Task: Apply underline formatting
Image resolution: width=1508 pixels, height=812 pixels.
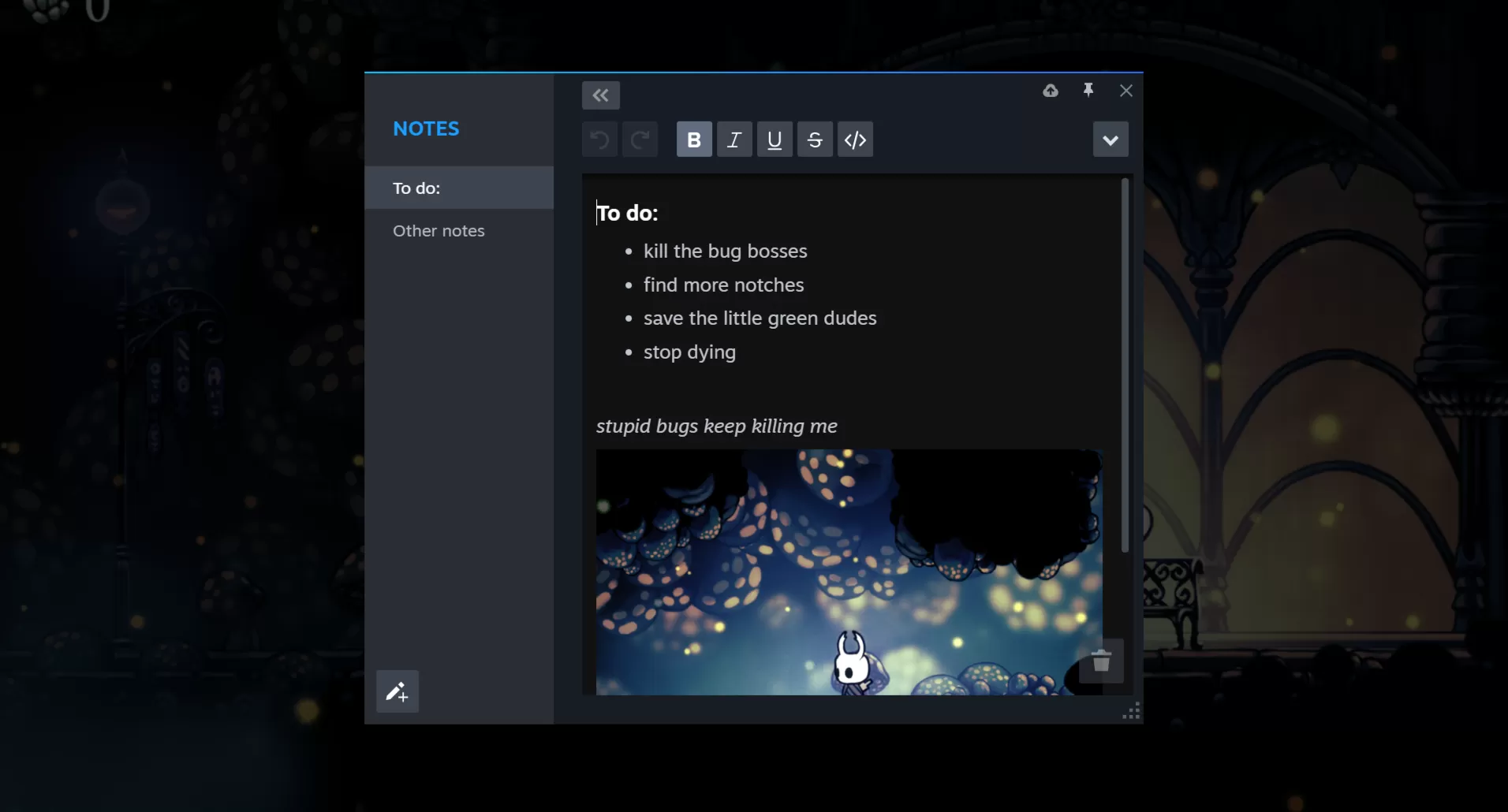Action: coord(775,139)
